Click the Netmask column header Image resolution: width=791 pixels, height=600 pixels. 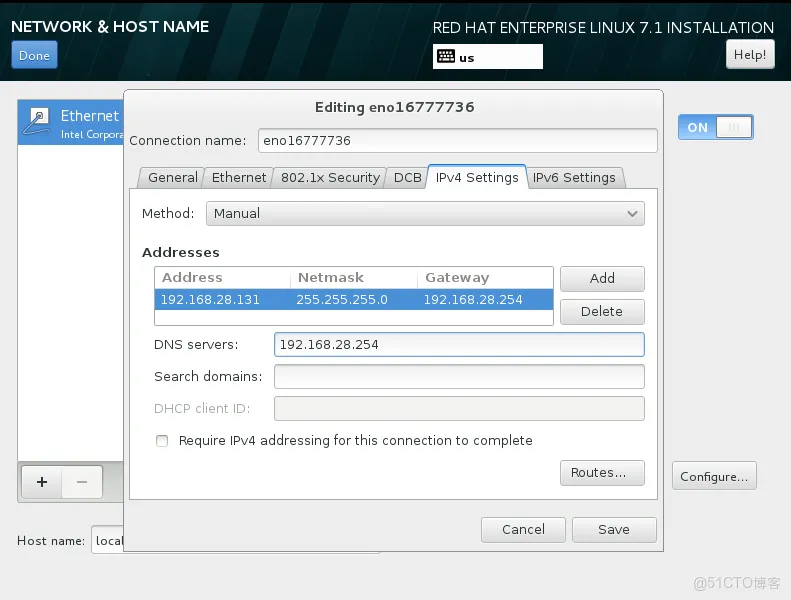[x=354, y=278]
